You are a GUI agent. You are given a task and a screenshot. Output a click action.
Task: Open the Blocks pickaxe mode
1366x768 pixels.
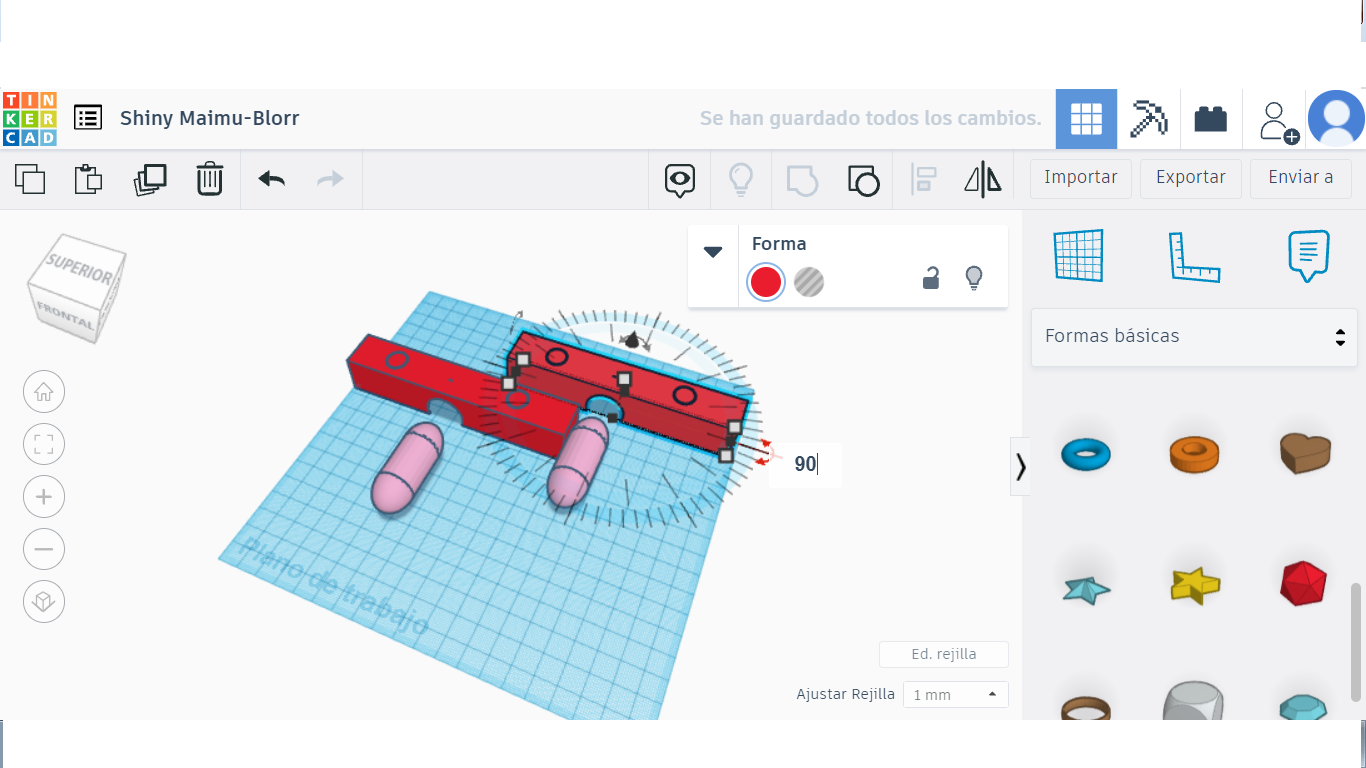click(1149, 119)
